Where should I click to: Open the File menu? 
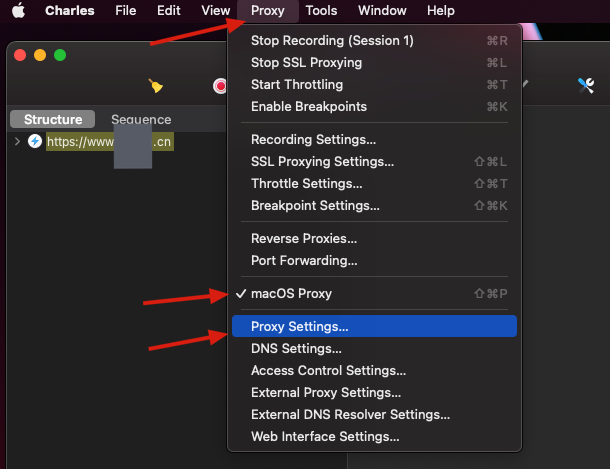[x=126, y=10]
